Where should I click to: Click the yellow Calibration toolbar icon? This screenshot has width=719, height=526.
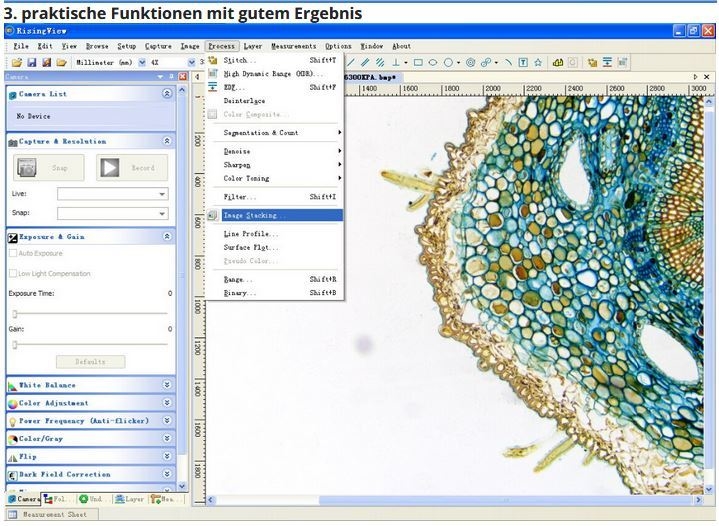[x=558, y=62]
